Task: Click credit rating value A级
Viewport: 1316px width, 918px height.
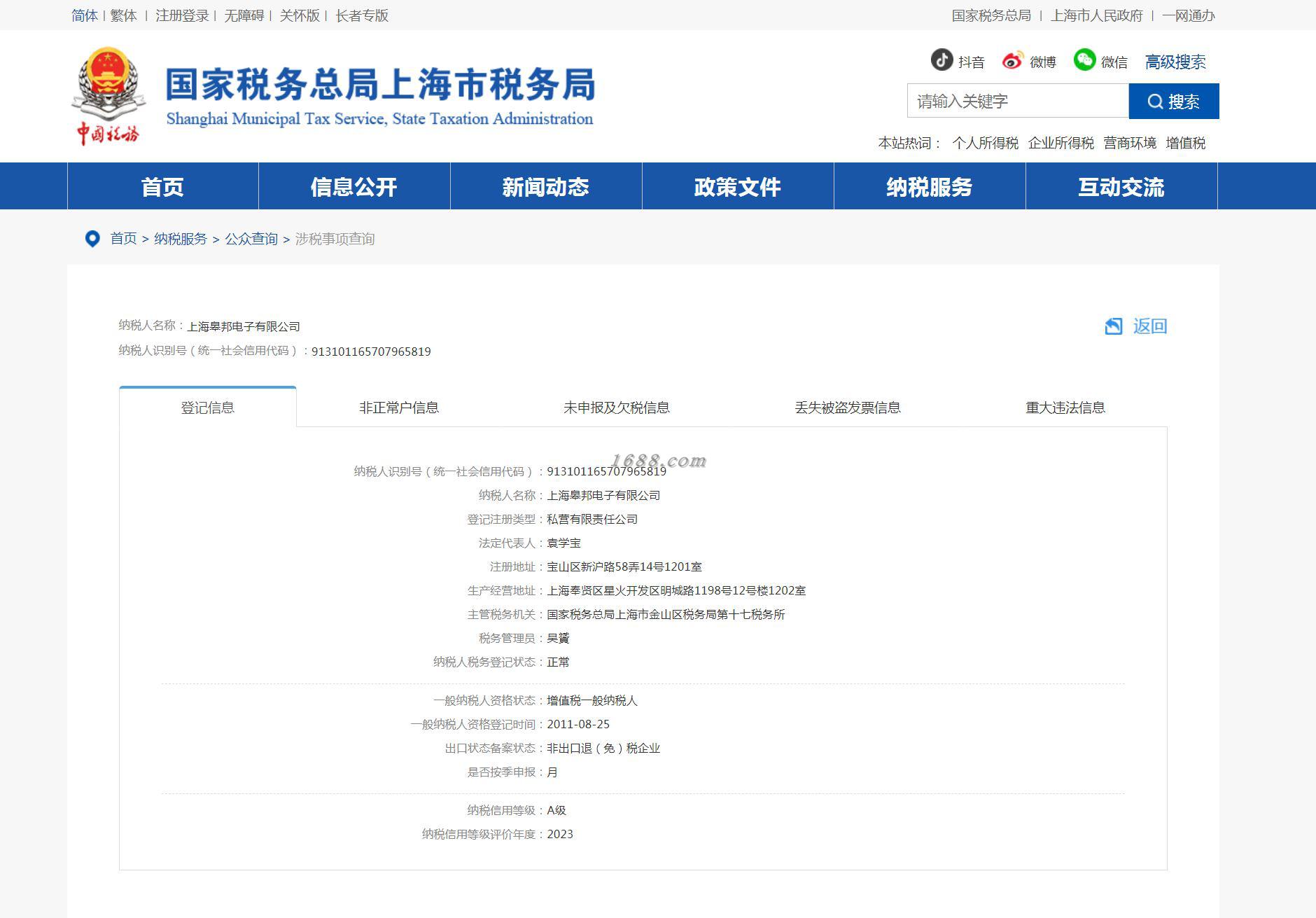Action: coord(556,810)
